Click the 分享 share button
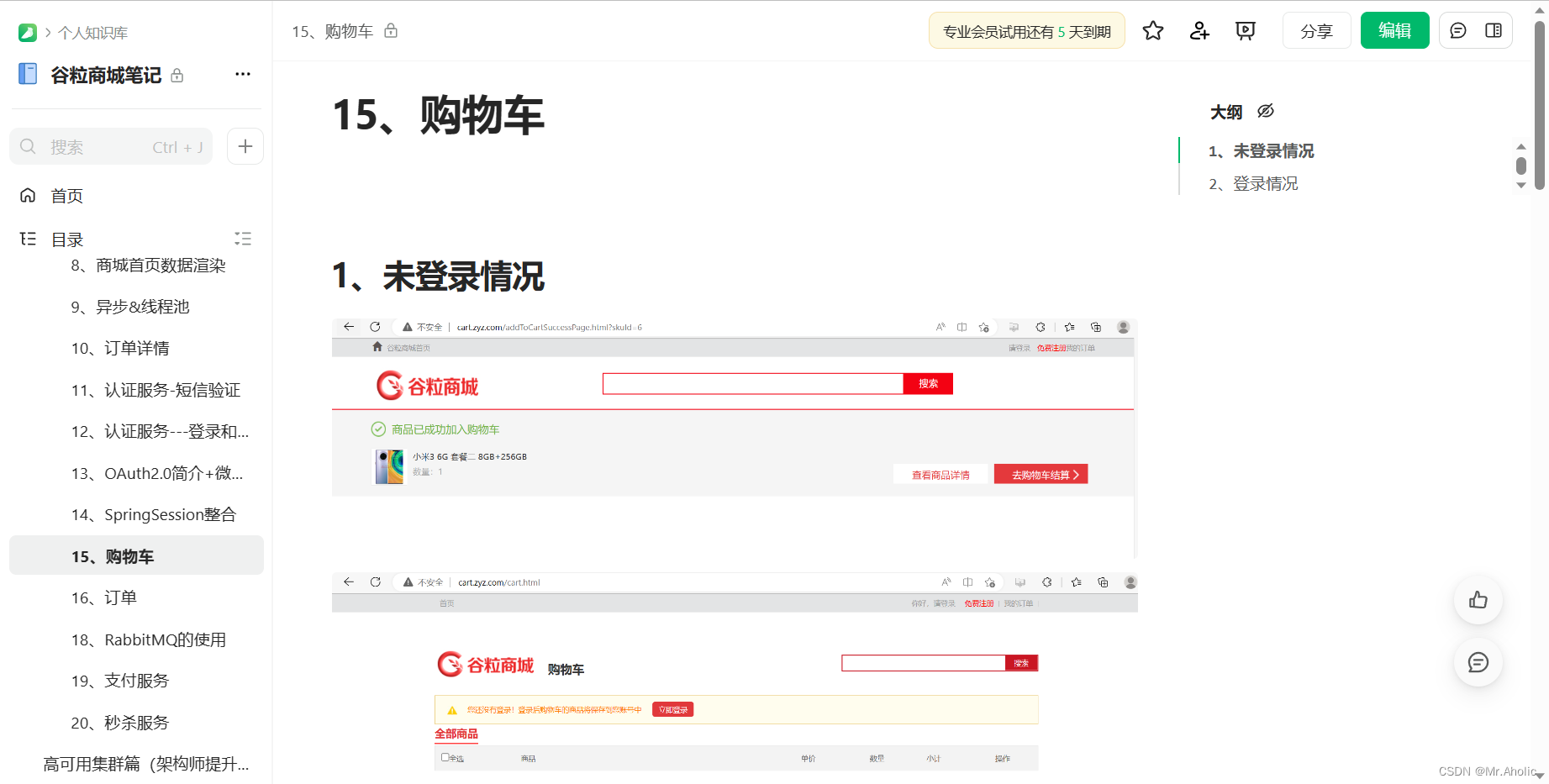 pyautogui.click(x=1316, y=31)
